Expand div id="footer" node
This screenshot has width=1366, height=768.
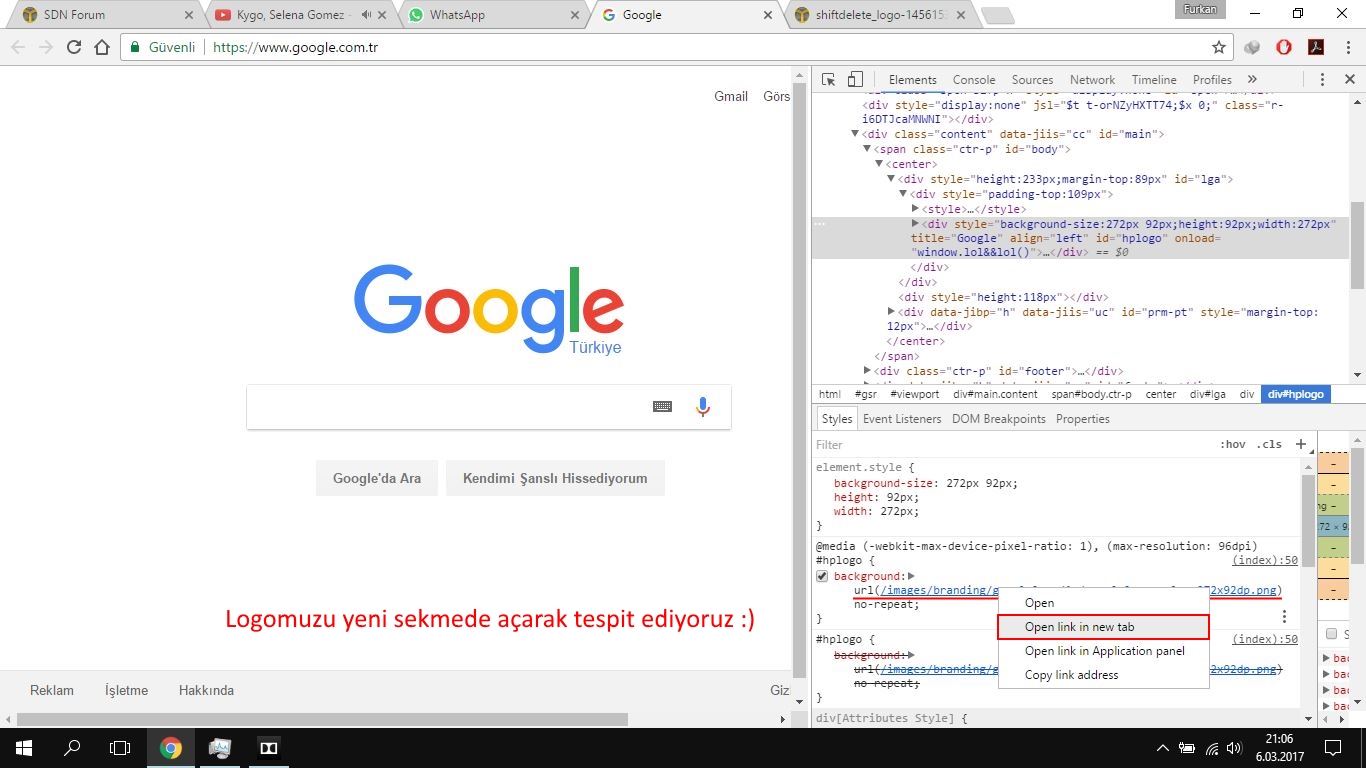(867, 371)
